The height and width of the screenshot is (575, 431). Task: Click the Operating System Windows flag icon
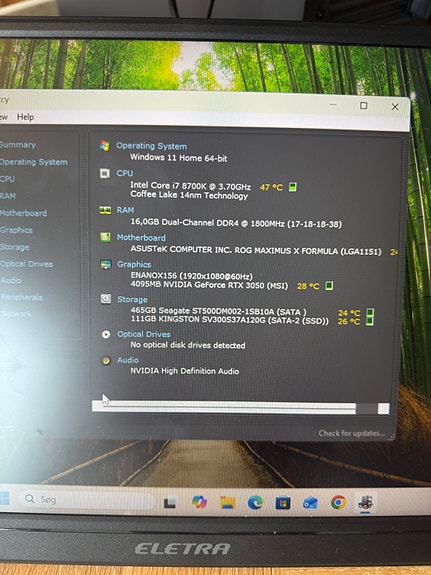105,146
